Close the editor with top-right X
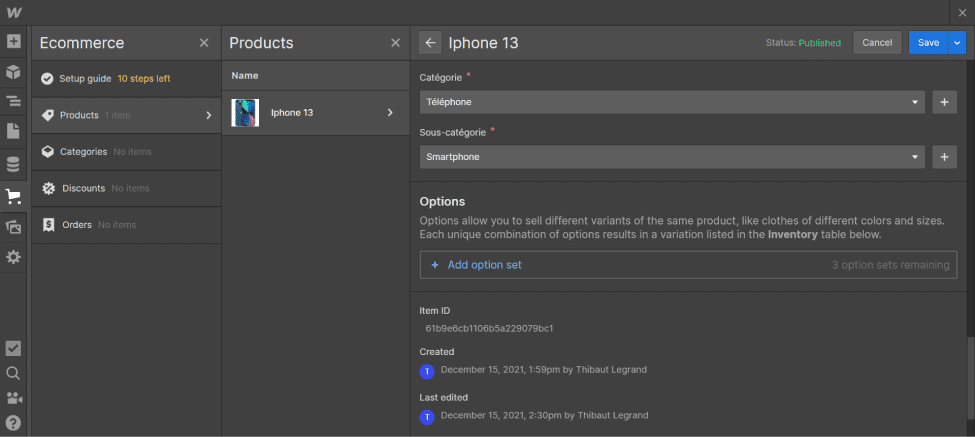Viewport: 975px width, 437px height. pyautogui.click(x=963, y=12)
